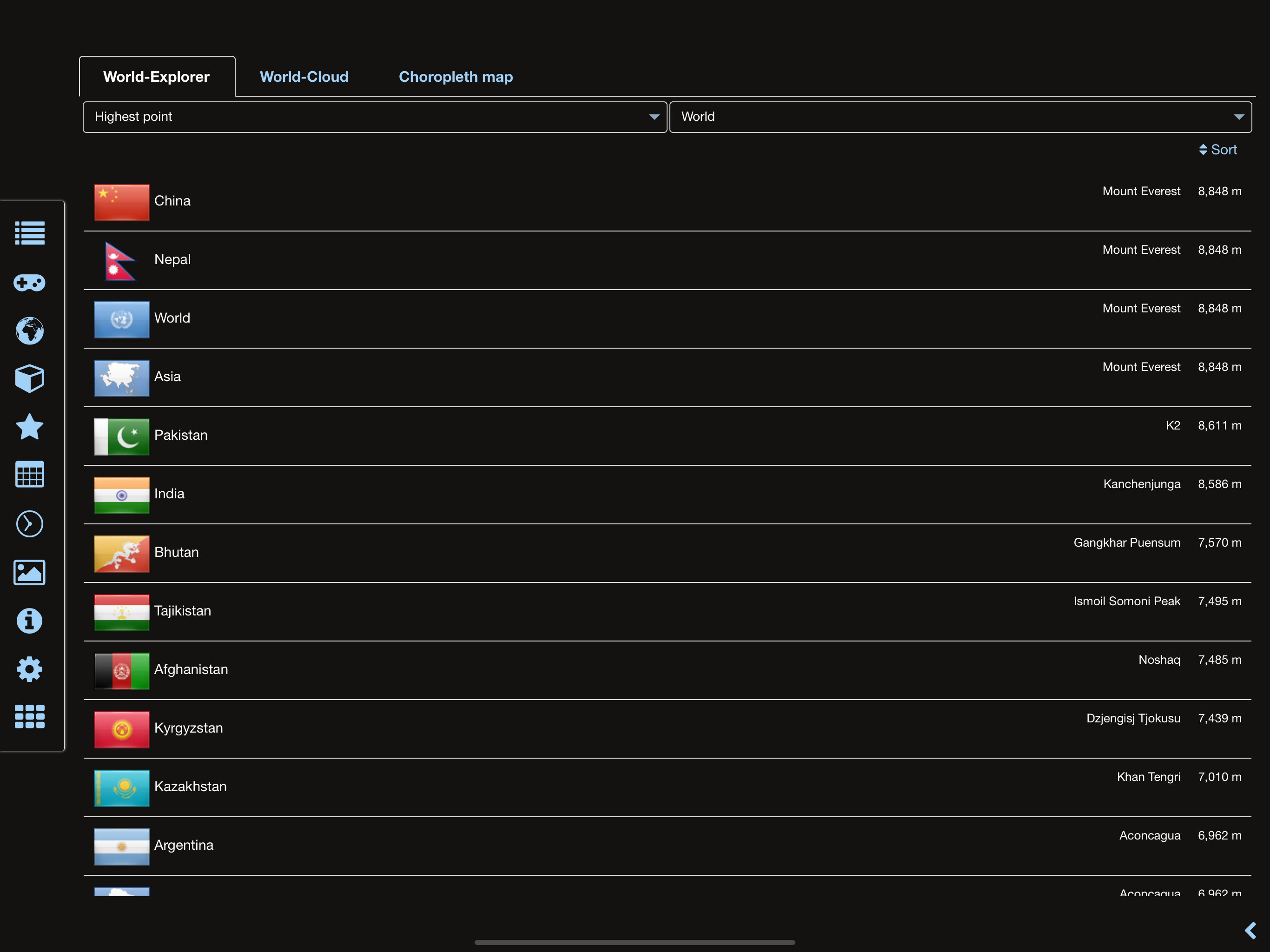Screen dimensions: 1270x952
Task: Switch to World-Explorer tab
Action: (157, 76)
